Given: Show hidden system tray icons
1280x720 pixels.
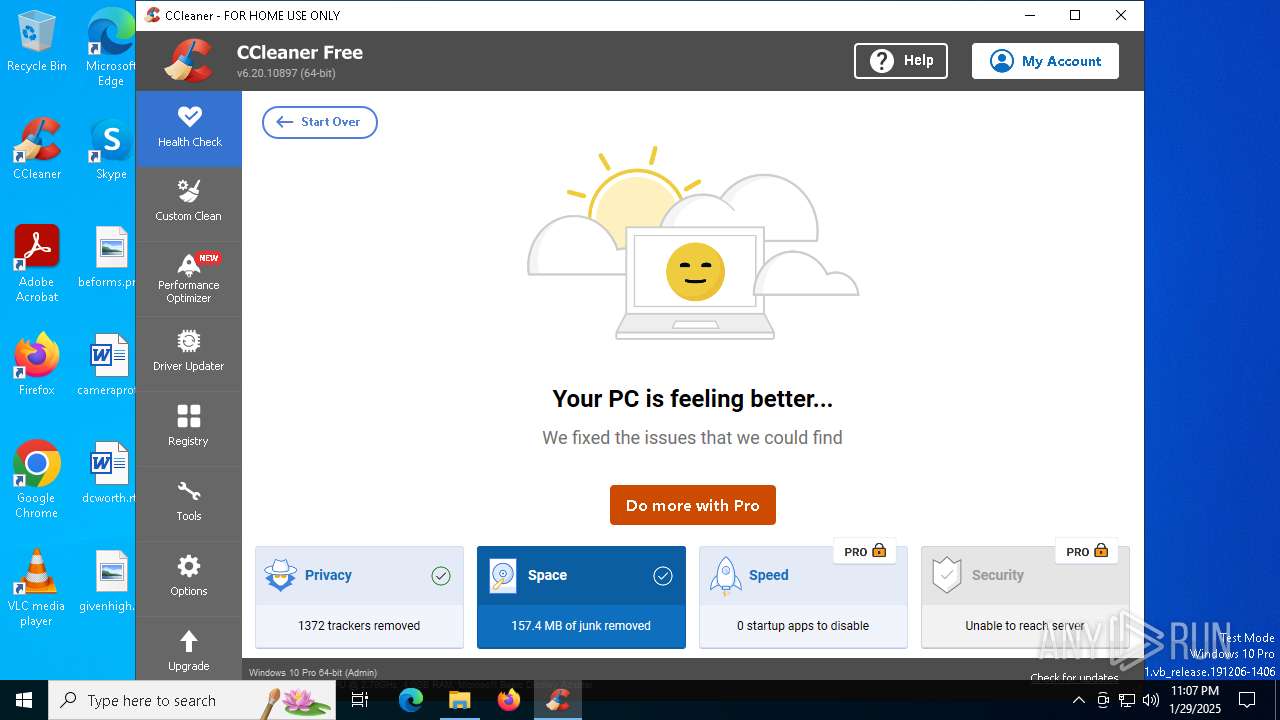Looking at the screenshot, I should (x=1079, y=700).
